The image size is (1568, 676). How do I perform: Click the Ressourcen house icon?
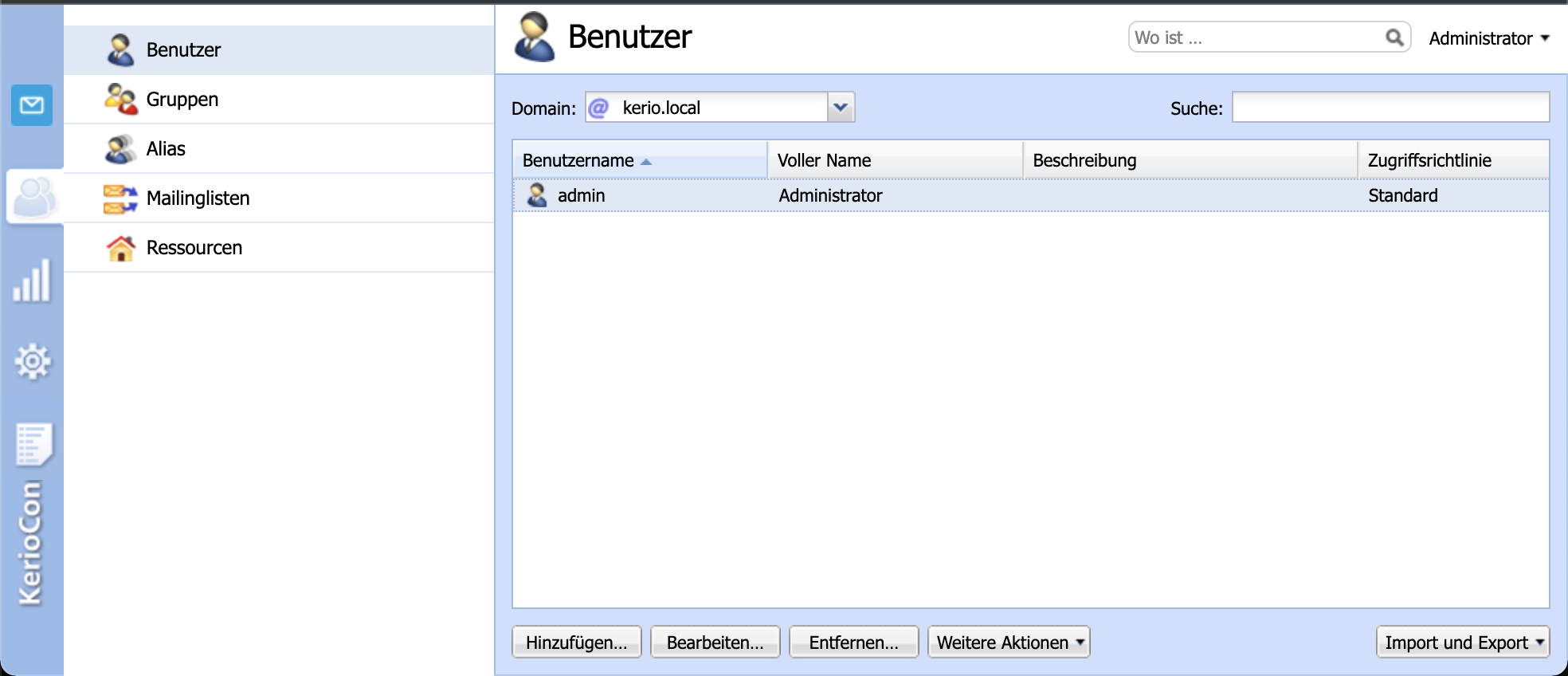[x=120, y=248]
